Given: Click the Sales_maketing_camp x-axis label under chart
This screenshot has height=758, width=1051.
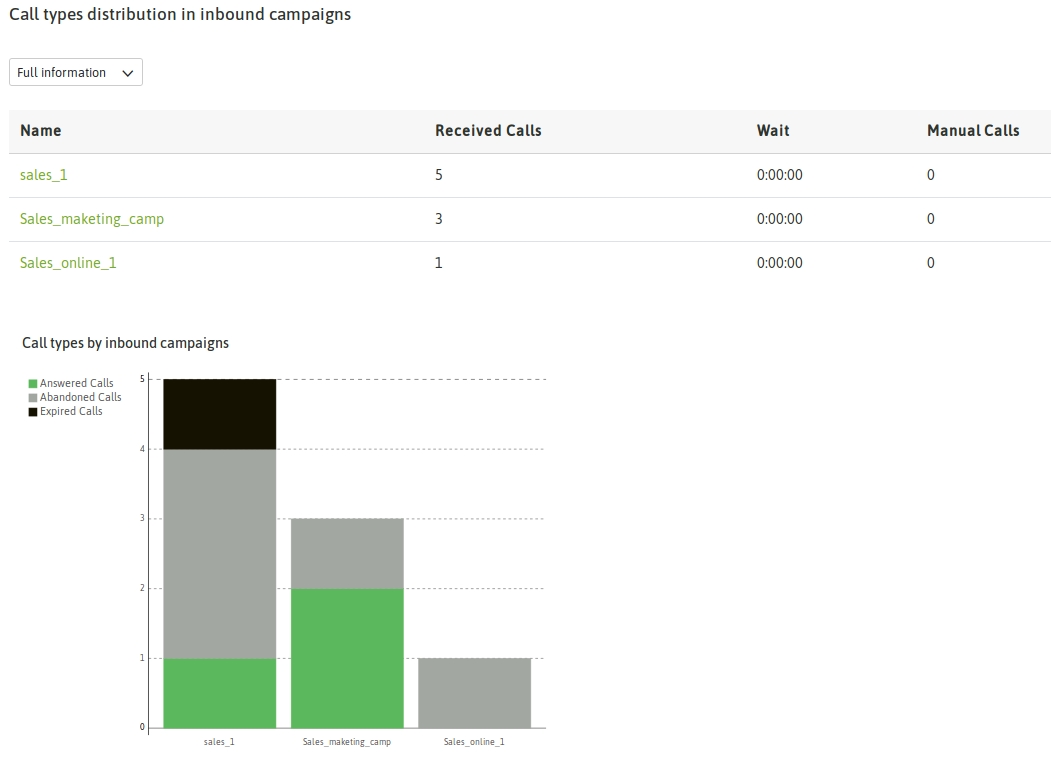Looking at the screenshot, I should click(347, 742).
